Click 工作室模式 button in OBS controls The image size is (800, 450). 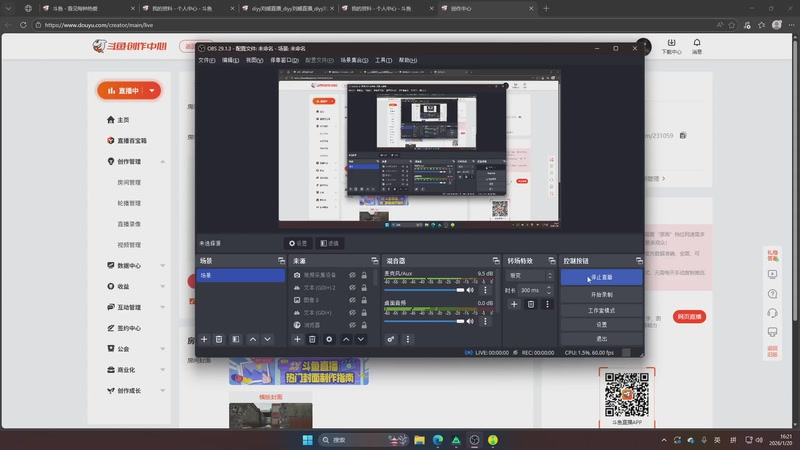[602, 310]
